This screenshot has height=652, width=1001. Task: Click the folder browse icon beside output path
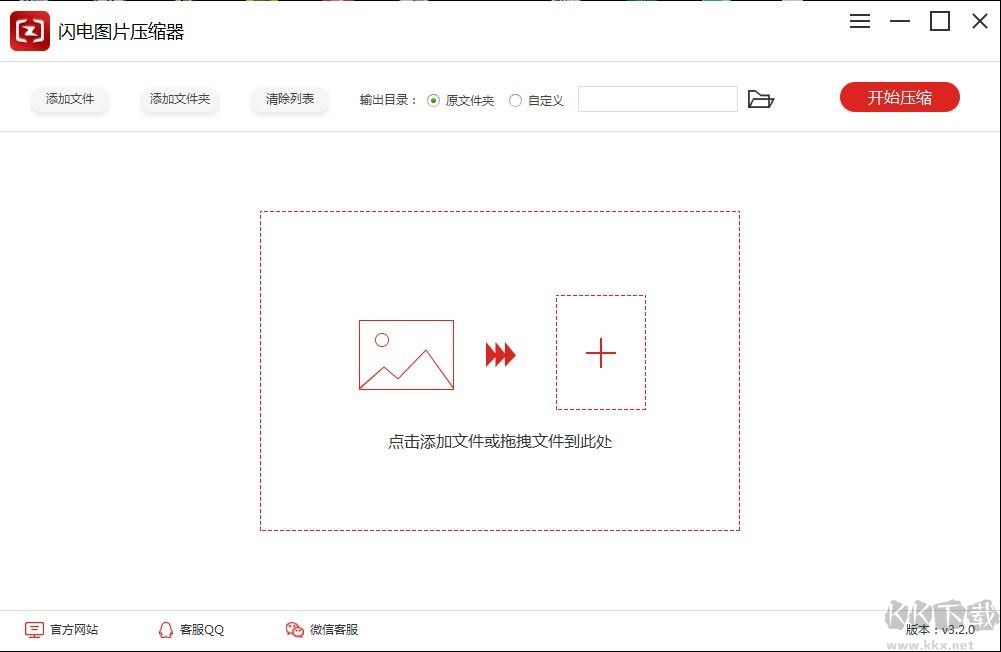coord(761,99)
